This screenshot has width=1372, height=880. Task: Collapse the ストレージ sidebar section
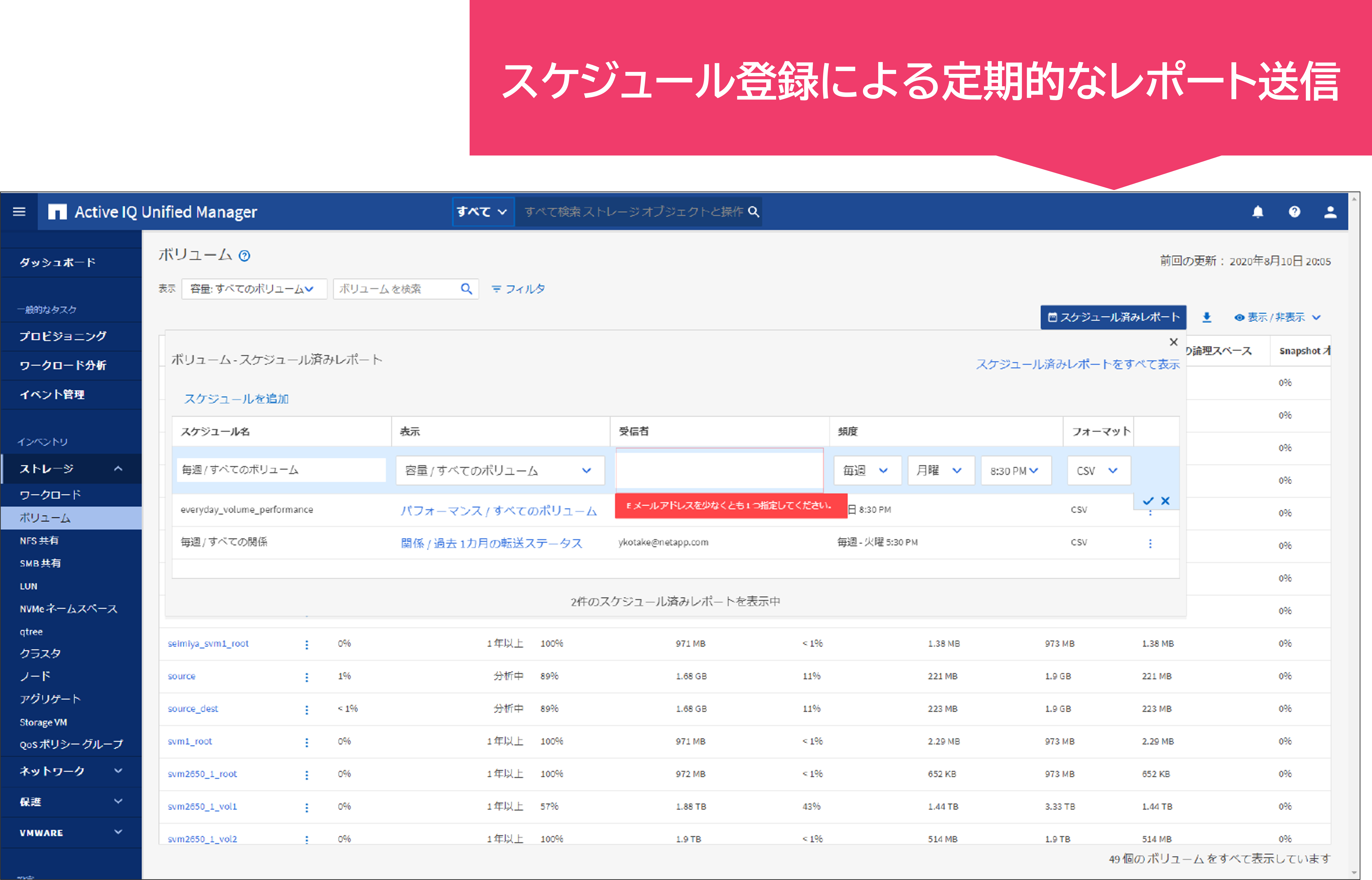[x=118, y=469]
